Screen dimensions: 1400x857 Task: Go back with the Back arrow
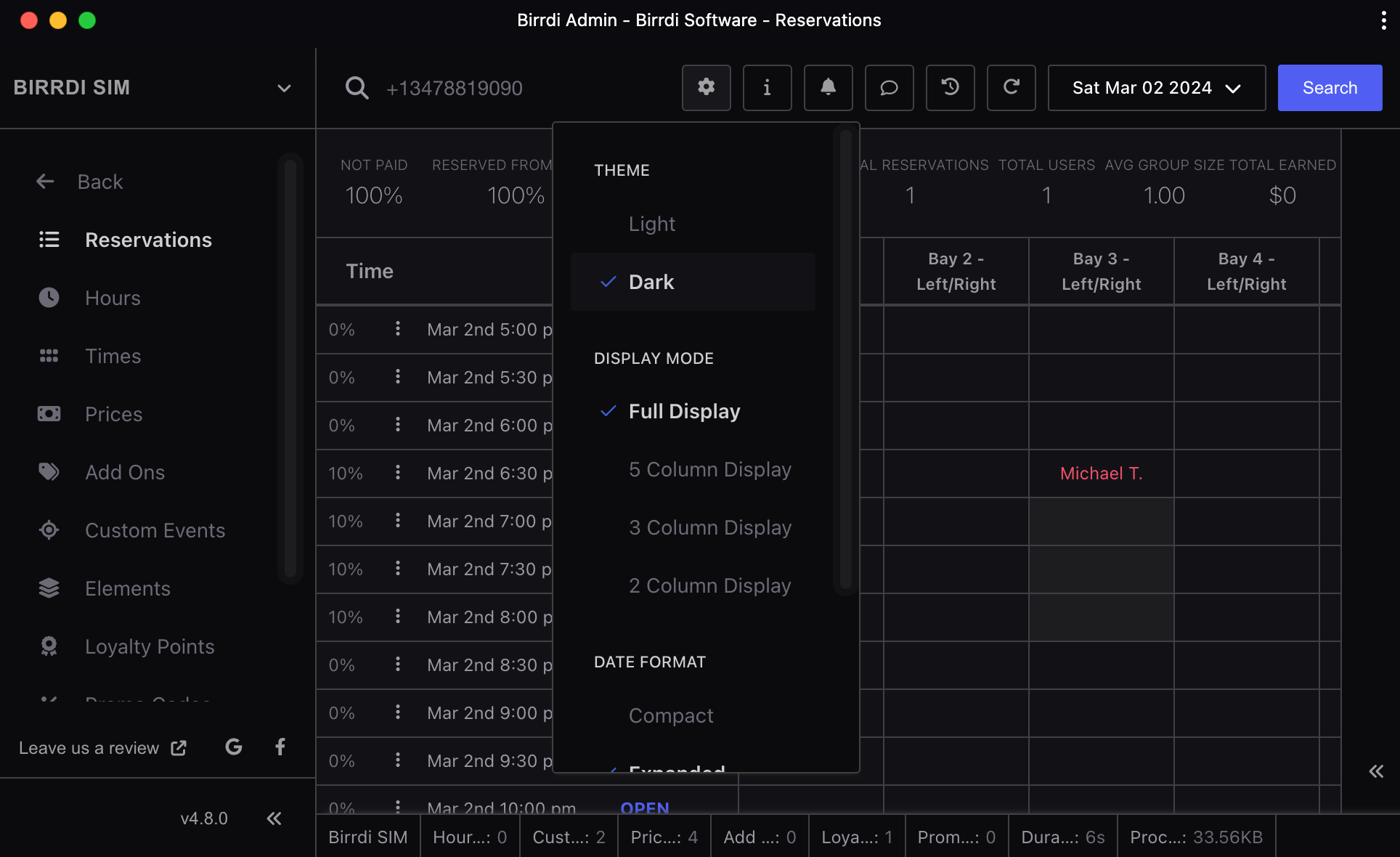point(80,182)
